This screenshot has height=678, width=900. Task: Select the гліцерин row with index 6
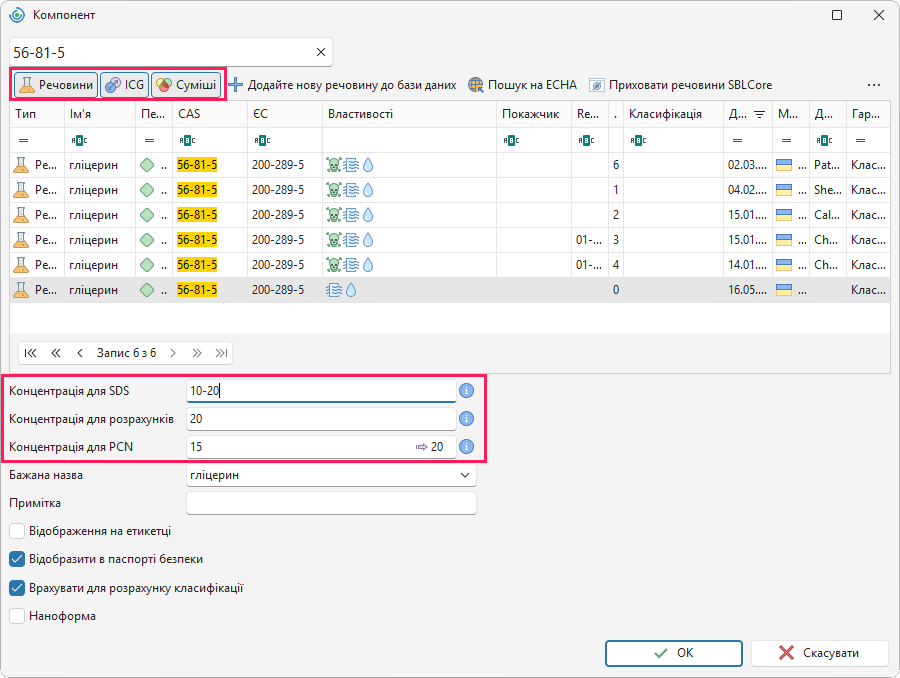point(450,165)
